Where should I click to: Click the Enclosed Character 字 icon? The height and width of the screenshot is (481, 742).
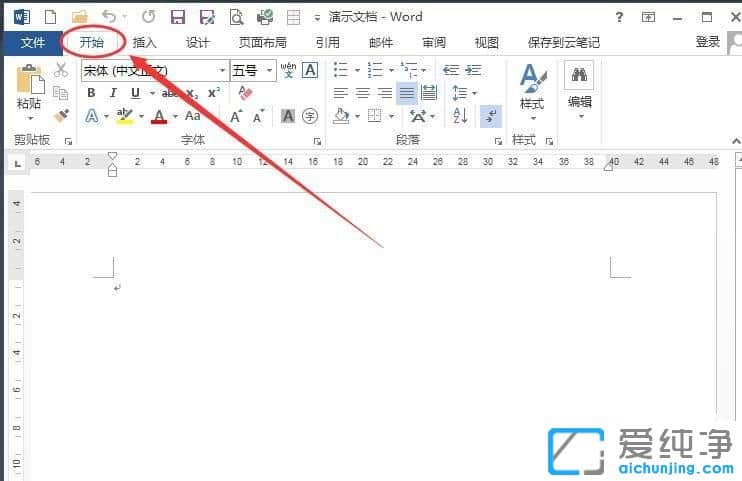pos(310,116)
